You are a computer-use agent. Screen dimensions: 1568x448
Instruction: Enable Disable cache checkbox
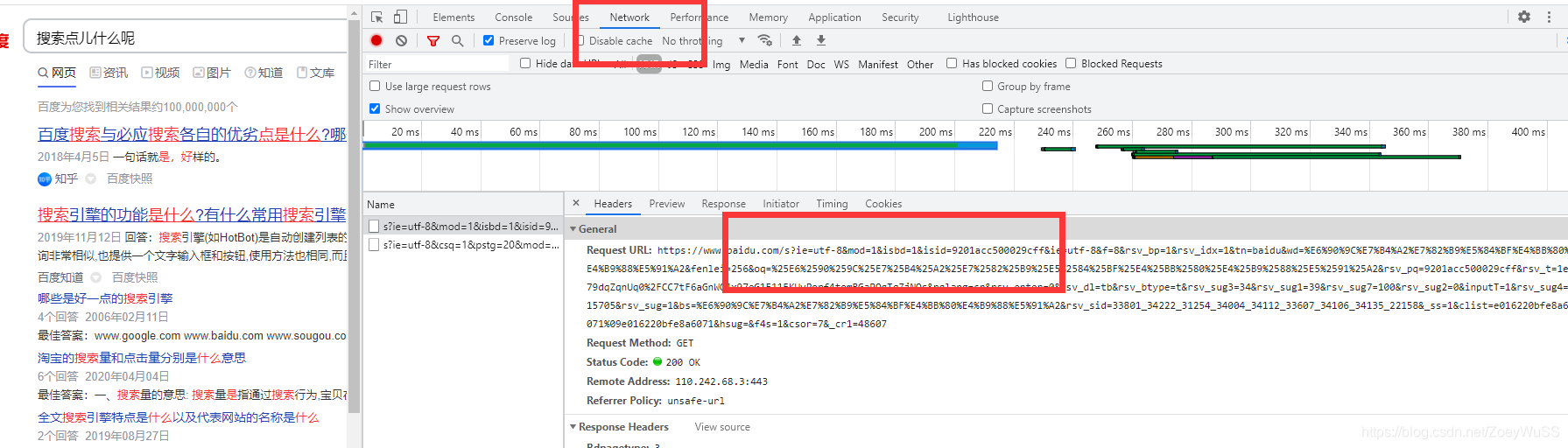coord(580,40)
